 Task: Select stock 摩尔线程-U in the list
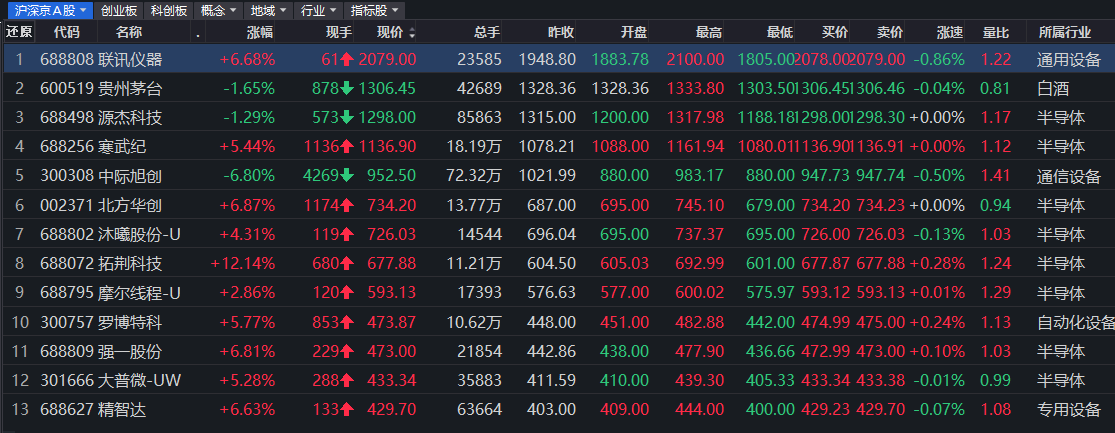tap(139, 293)
